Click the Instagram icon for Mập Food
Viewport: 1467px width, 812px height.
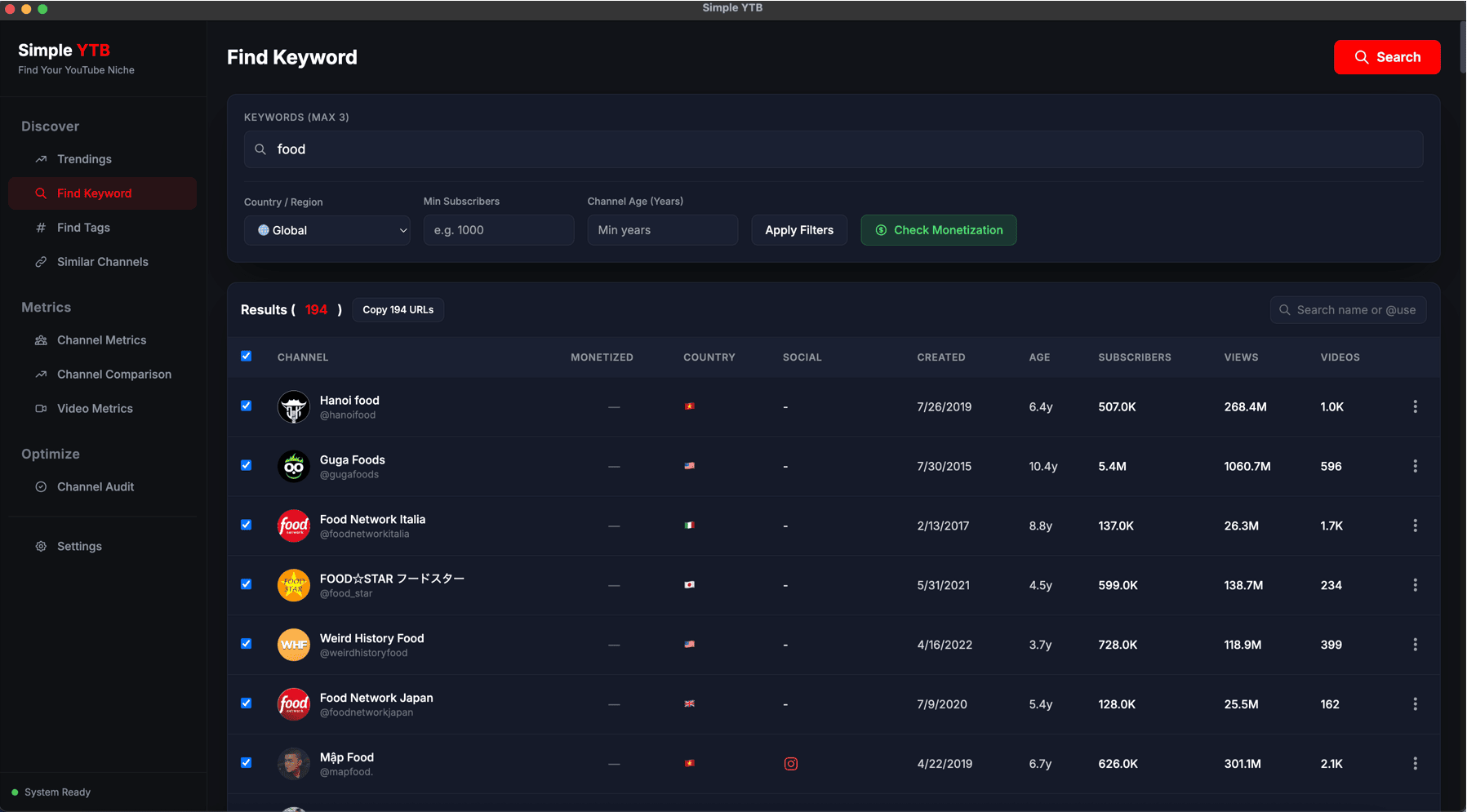pos(790,764)
